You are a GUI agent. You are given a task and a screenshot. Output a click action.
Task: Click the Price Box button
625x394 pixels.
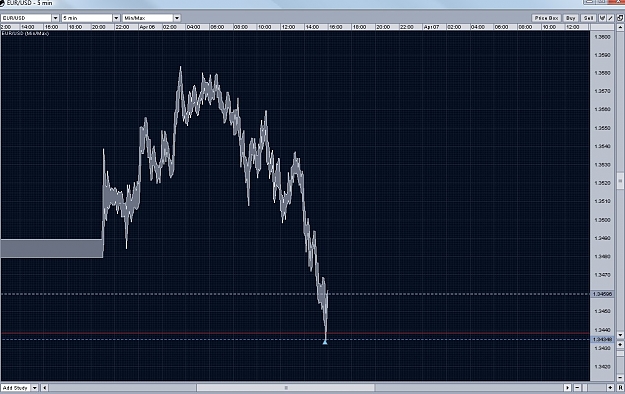(x=546, y=18)
